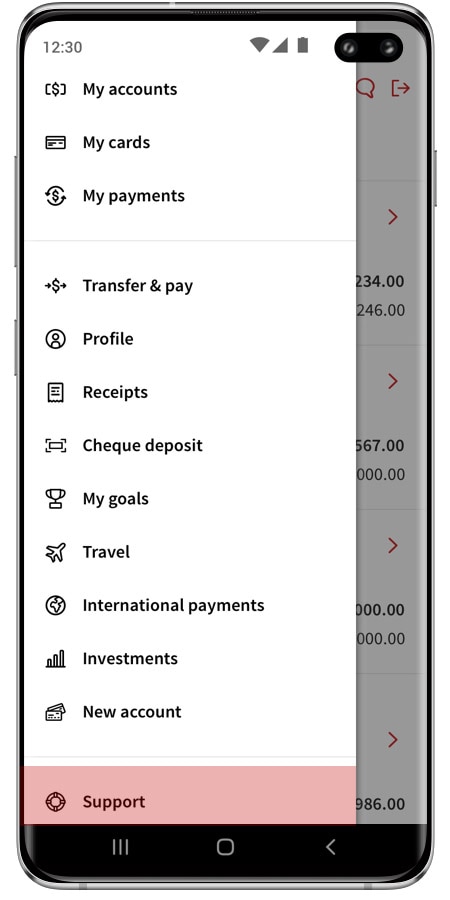Tap the International payments globe icon

coord(56,606)
